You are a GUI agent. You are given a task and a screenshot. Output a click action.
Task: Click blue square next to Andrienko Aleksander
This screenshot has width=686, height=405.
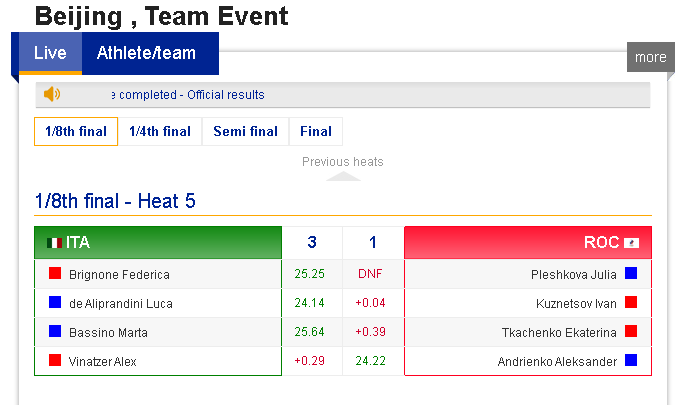coord(631,360)
